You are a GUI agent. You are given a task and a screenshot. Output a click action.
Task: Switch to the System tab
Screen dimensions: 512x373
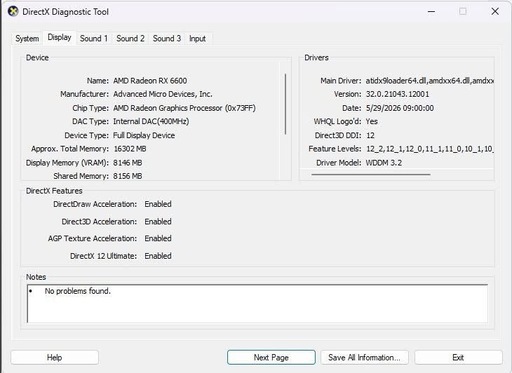pyautogui.click(x=27, y=38)
